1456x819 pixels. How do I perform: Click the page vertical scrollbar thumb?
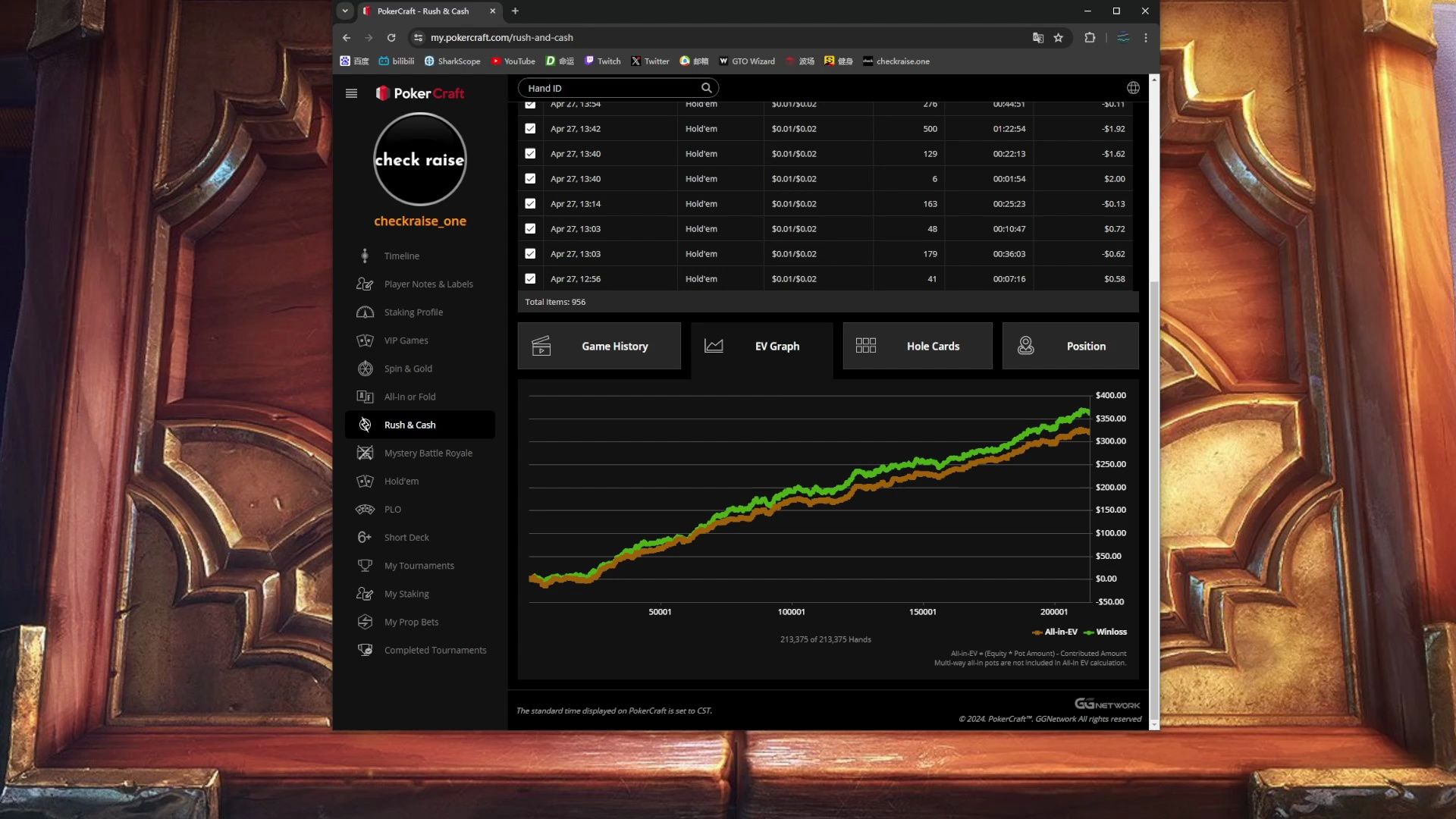[x=1154, y=500]
